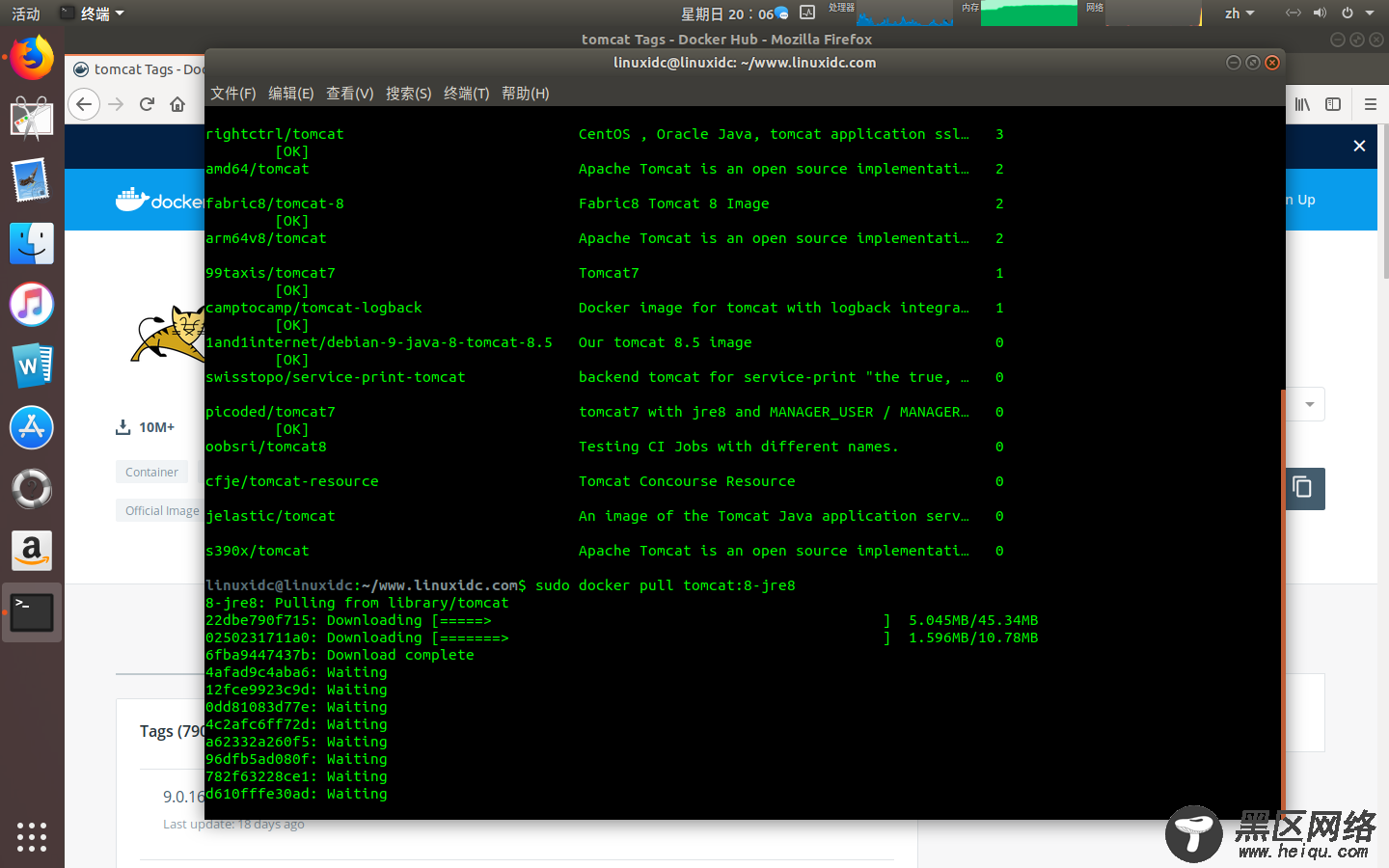Viewport: 1389px width, 868px height.
Task: Expand the 终端 app menu in top bar
Action: coord(93,14)
